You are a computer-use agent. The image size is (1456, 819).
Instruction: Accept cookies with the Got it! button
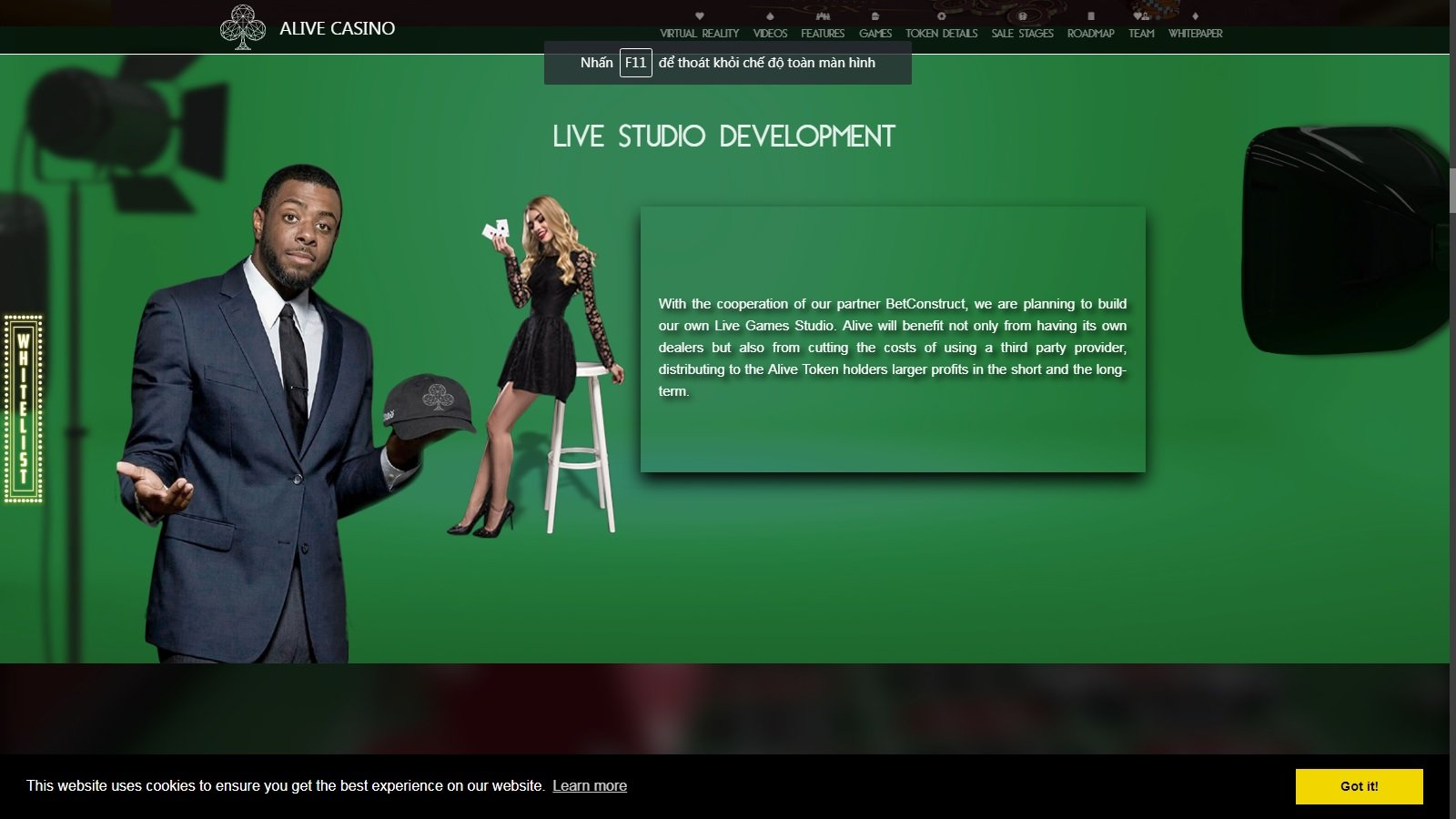[1359, 786]
